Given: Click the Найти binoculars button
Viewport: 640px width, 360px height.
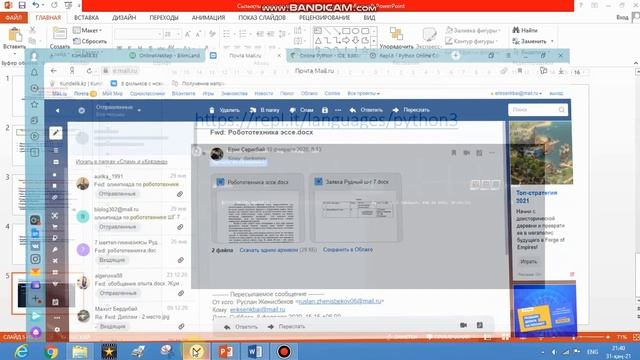Looking at the screenshot, I should 525,30.
